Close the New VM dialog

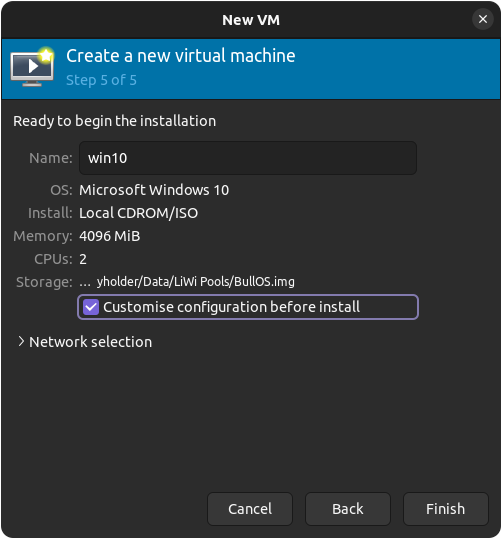tap(483, 19)
